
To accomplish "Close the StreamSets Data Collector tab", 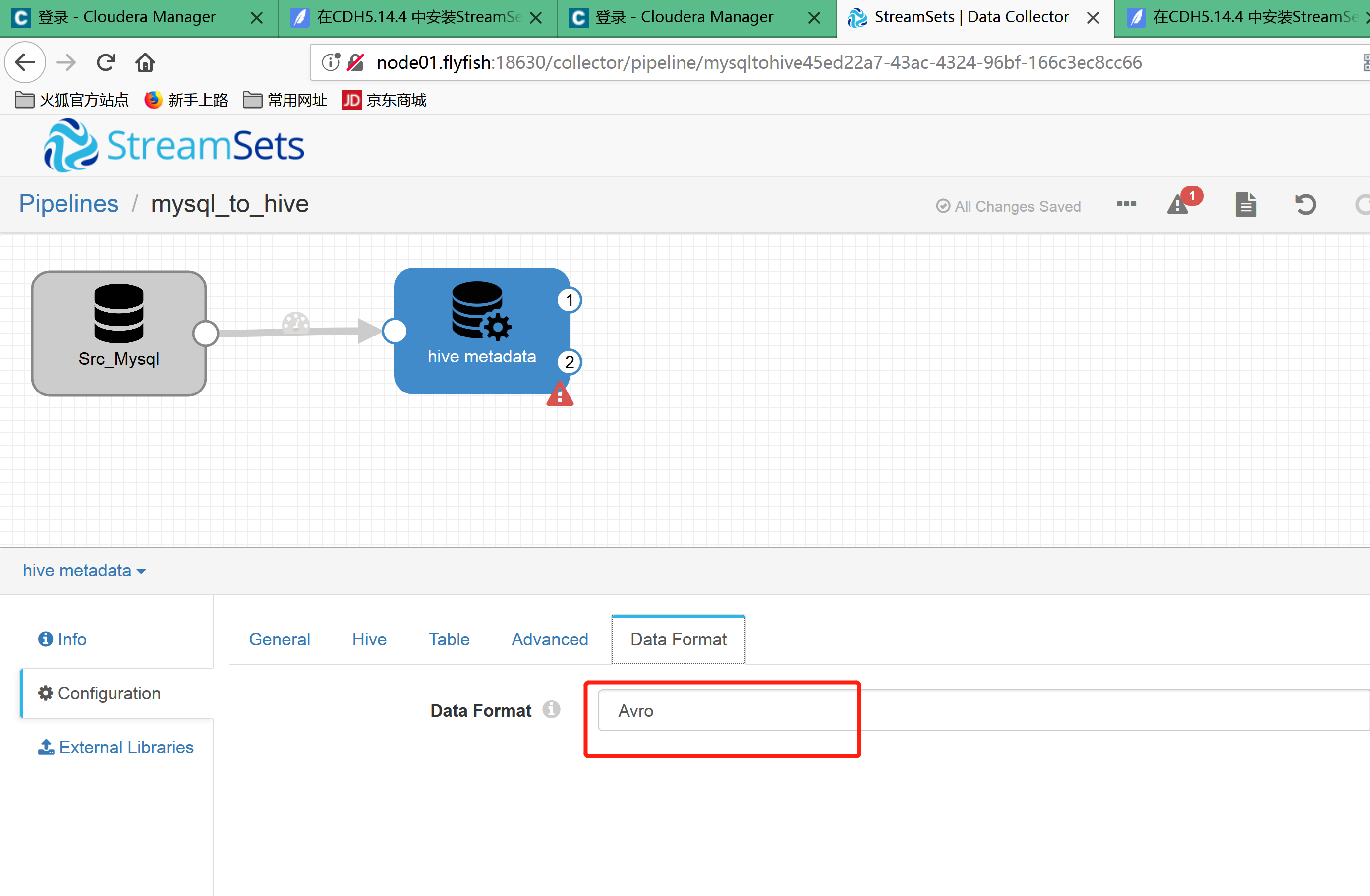I will pyautogui.click(x=1093, y=18).
